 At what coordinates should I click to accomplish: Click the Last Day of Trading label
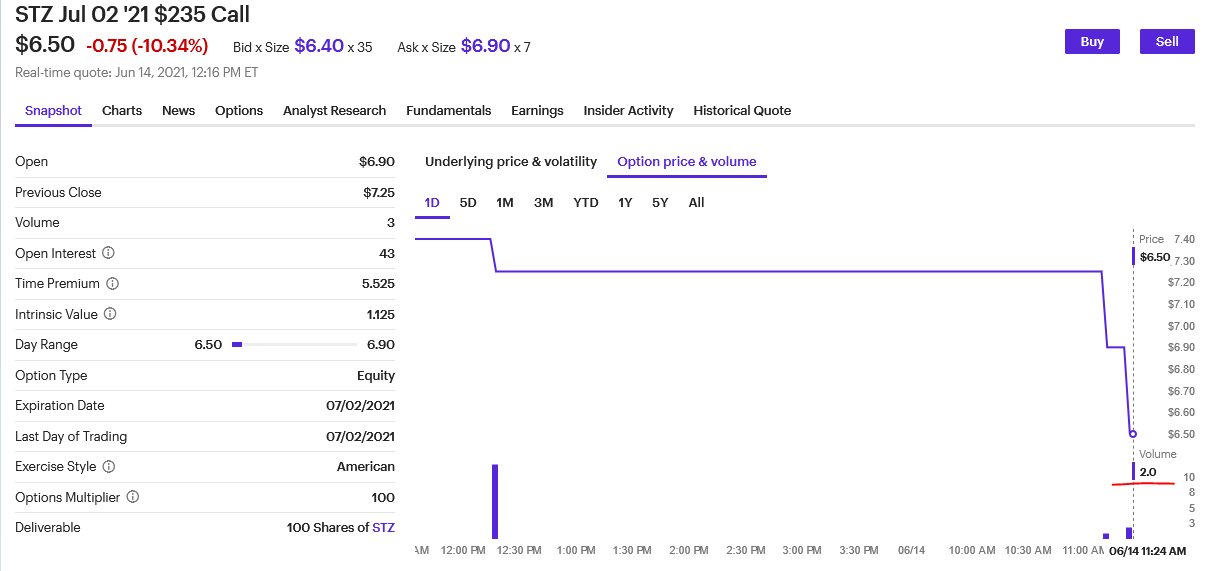(x=71, y=436)
